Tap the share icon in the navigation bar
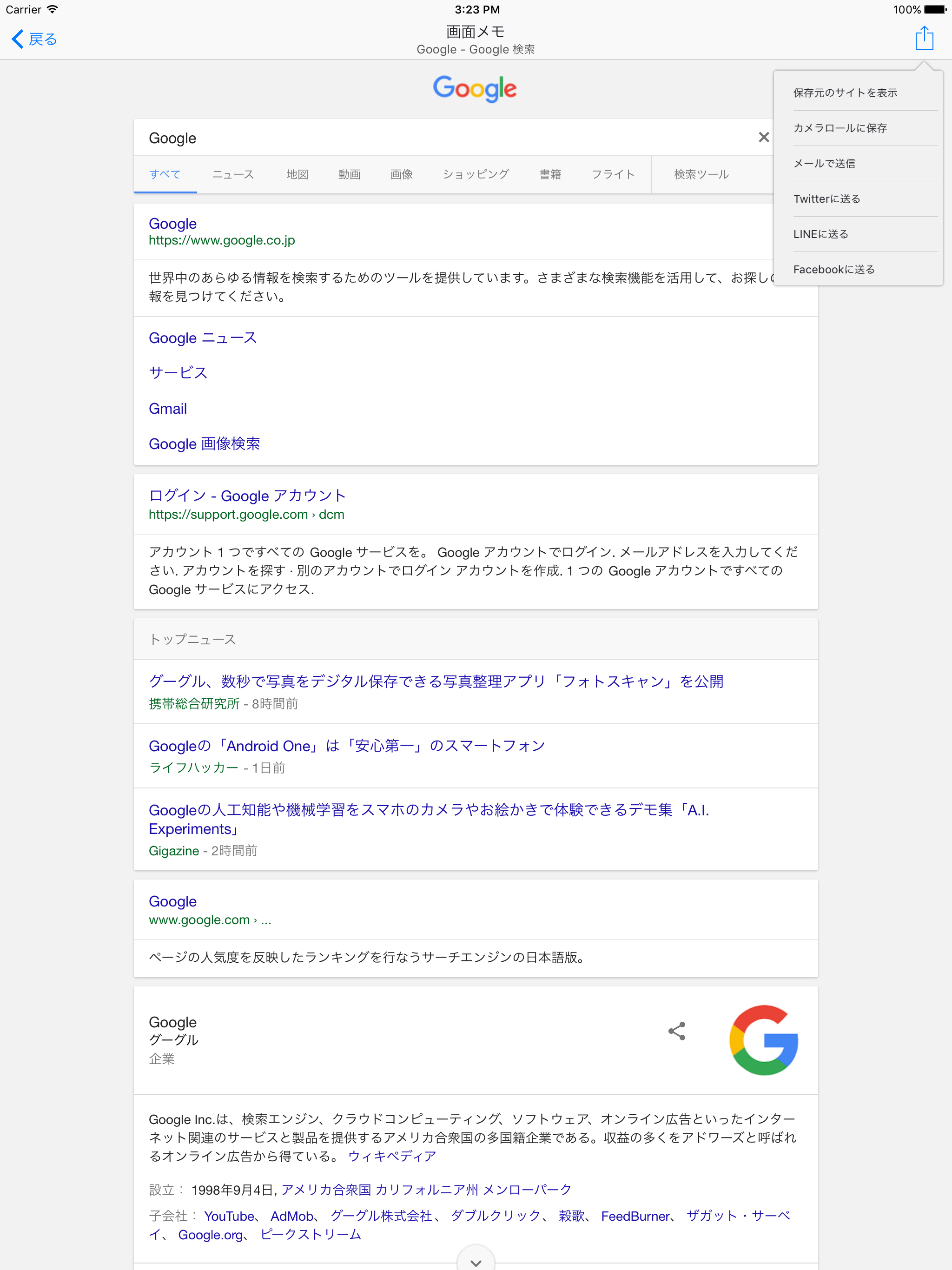This screenshot has width=952, height=1270. point(924,38)
